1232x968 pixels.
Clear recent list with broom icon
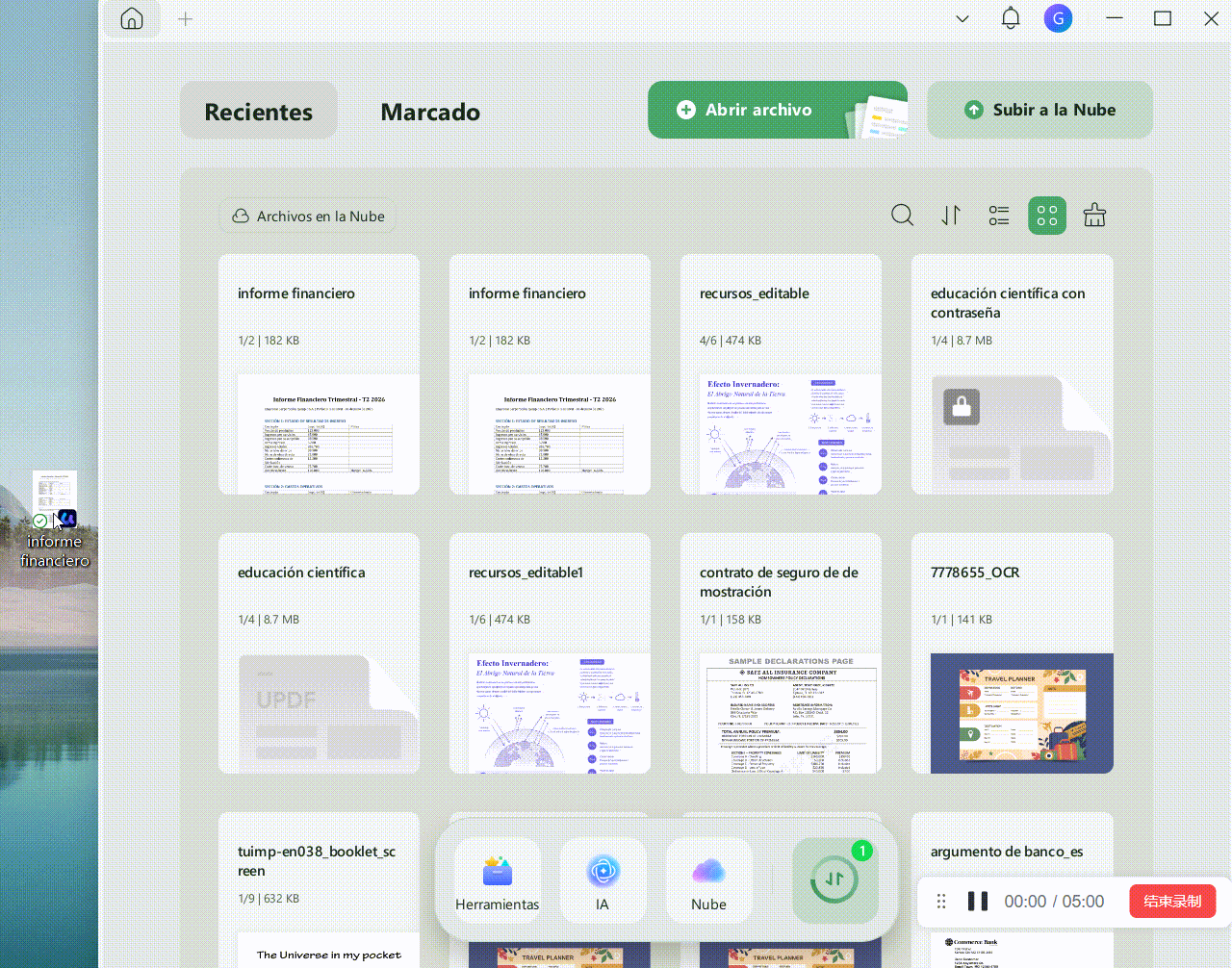(1094, 215)
